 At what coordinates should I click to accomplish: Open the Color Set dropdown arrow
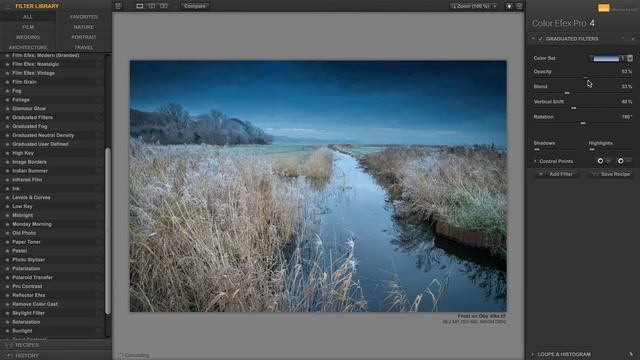(630, 58)
